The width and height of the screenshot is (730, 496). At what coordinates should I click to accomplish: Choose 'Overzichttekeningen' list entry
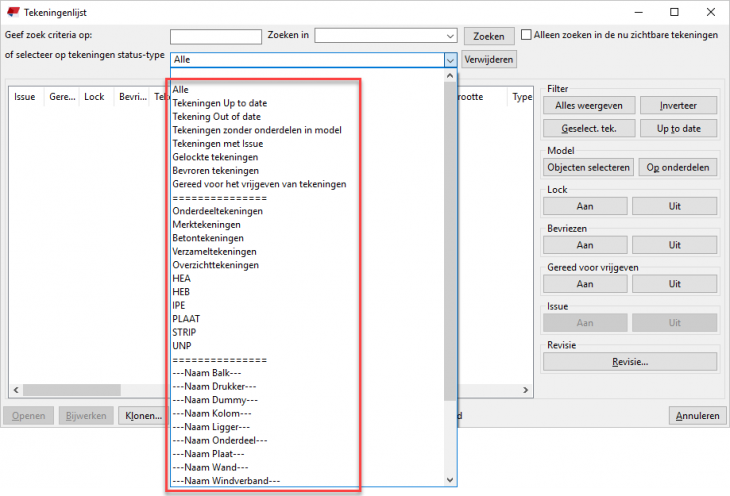click(x=216, y=265)
